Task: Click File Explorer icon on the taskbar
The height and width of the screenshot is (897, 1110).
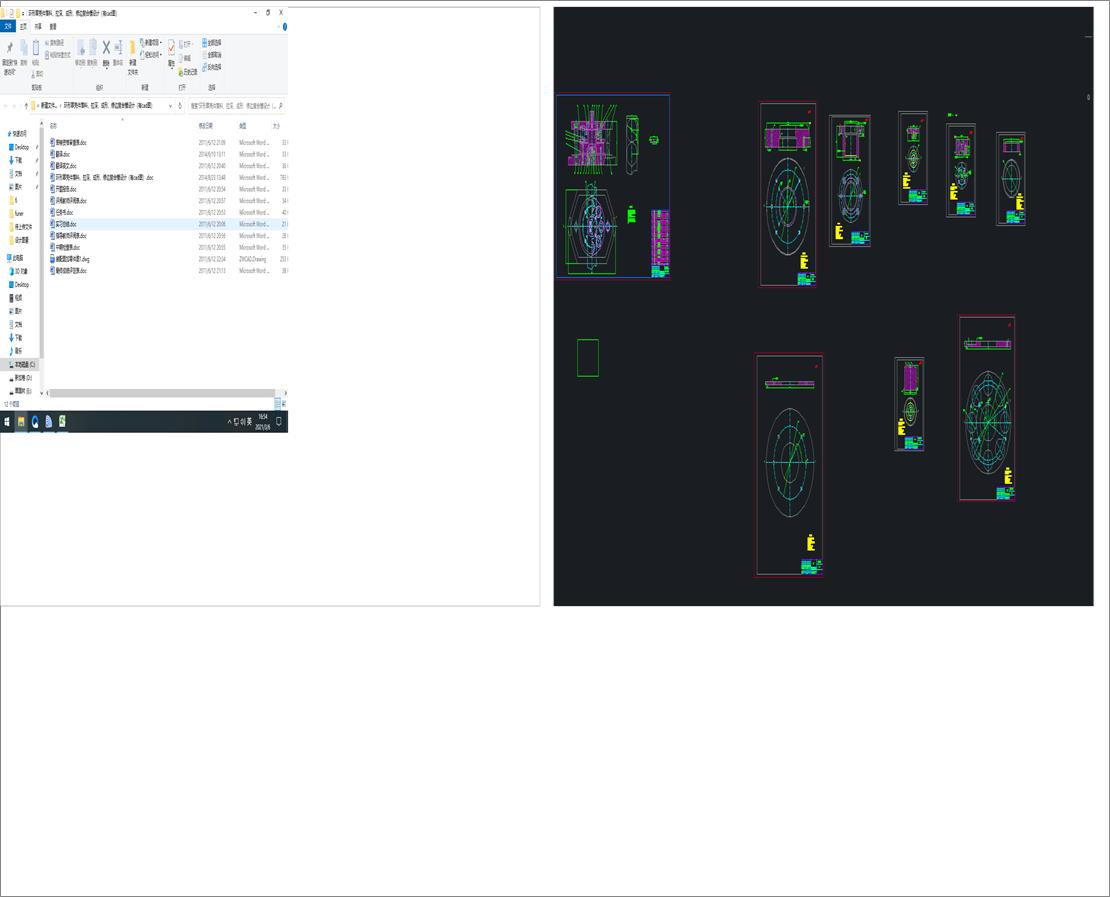Action: click(21, 421)
